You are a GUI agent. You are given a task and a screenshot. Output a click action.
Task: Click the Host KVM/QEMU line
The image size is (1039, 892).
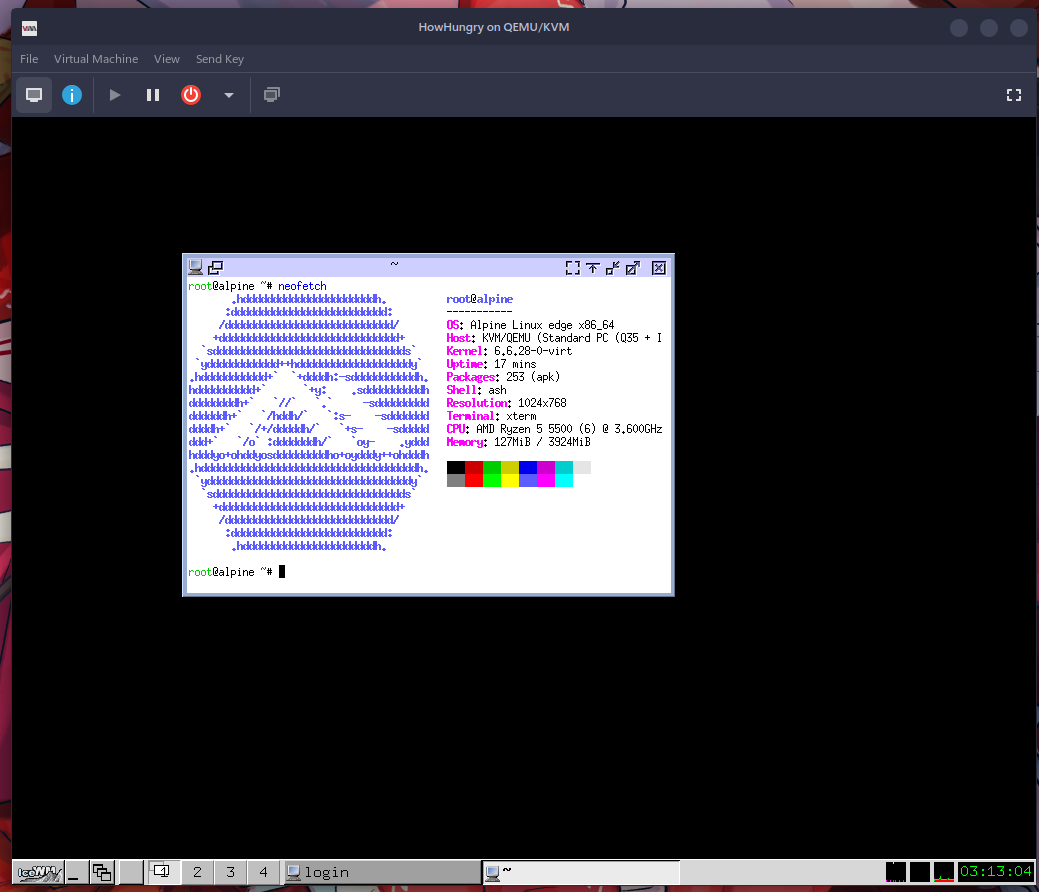554,338
